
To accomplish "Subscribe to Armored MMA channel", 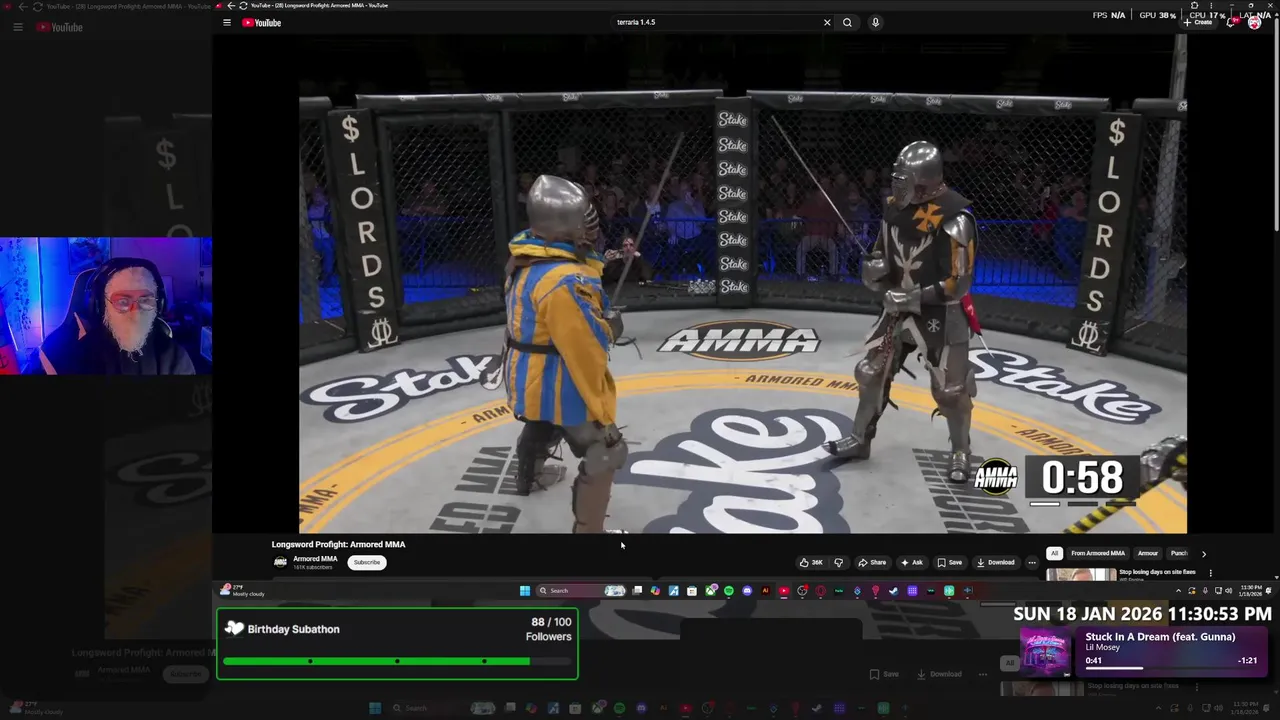I will (x=367, y=562).
